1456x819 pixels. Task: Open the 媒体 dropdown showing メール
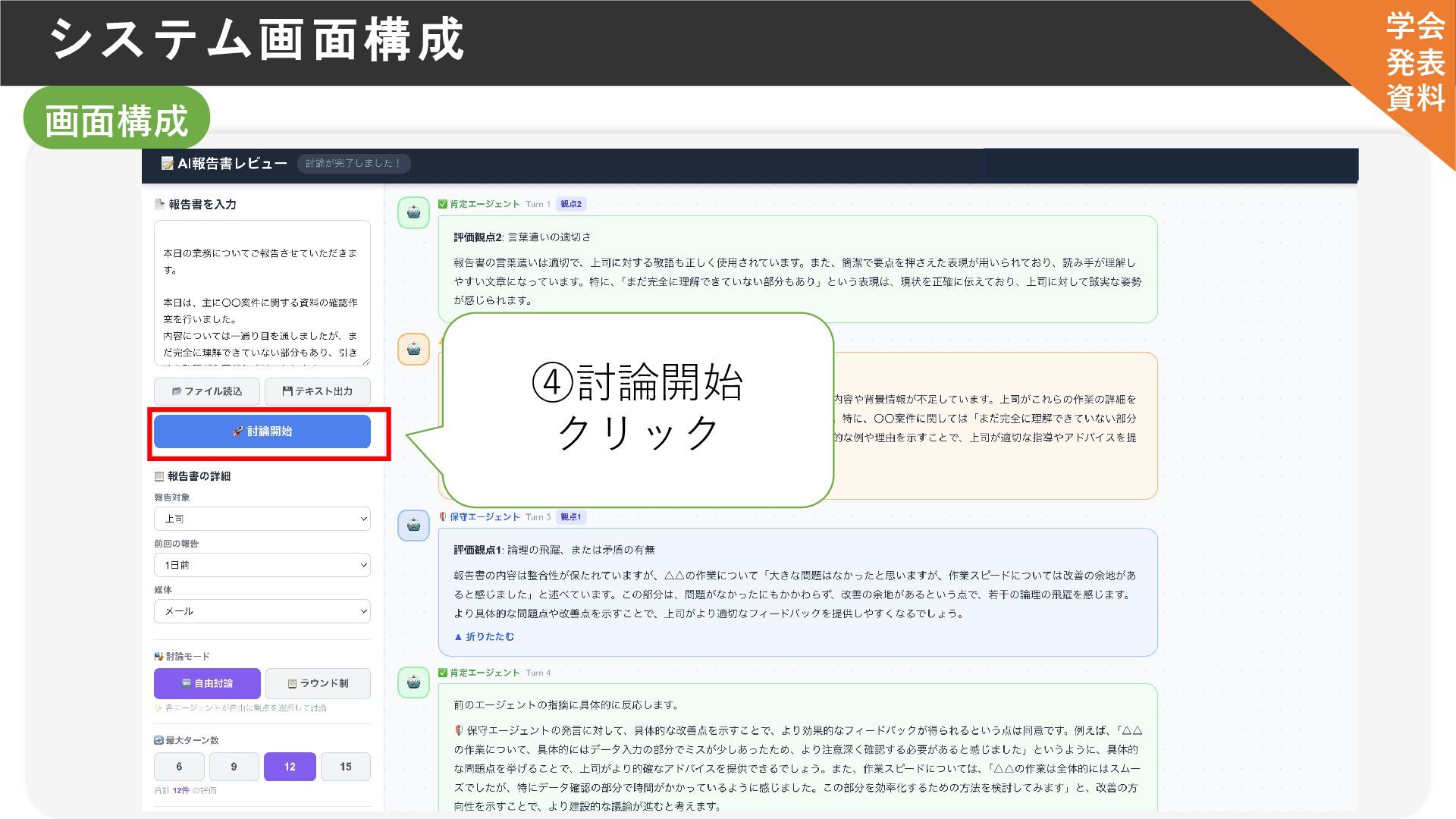(x=262, y=611)
